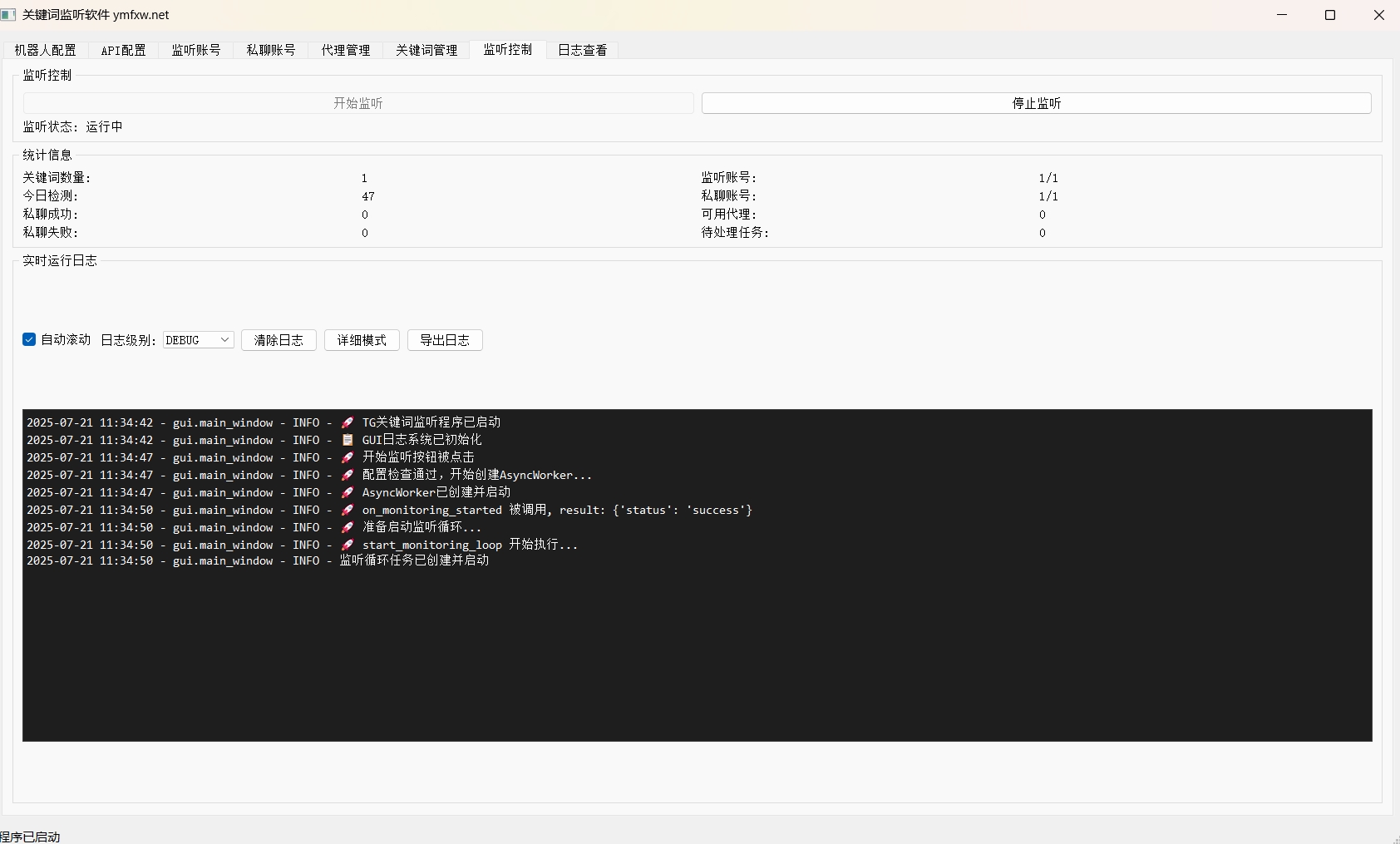The height and width of the screenshot is (844, 1400).
Task: Click the rocket icon beside 准备启动监听循环
Action: 348,527
